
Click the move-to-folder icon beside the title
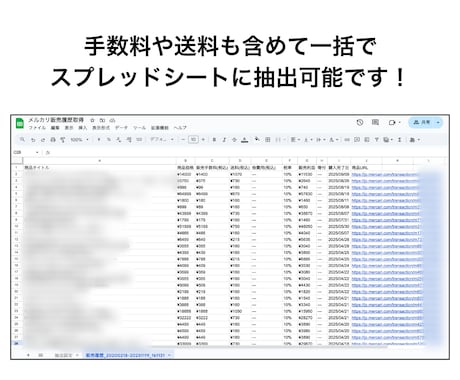[103, 120]
